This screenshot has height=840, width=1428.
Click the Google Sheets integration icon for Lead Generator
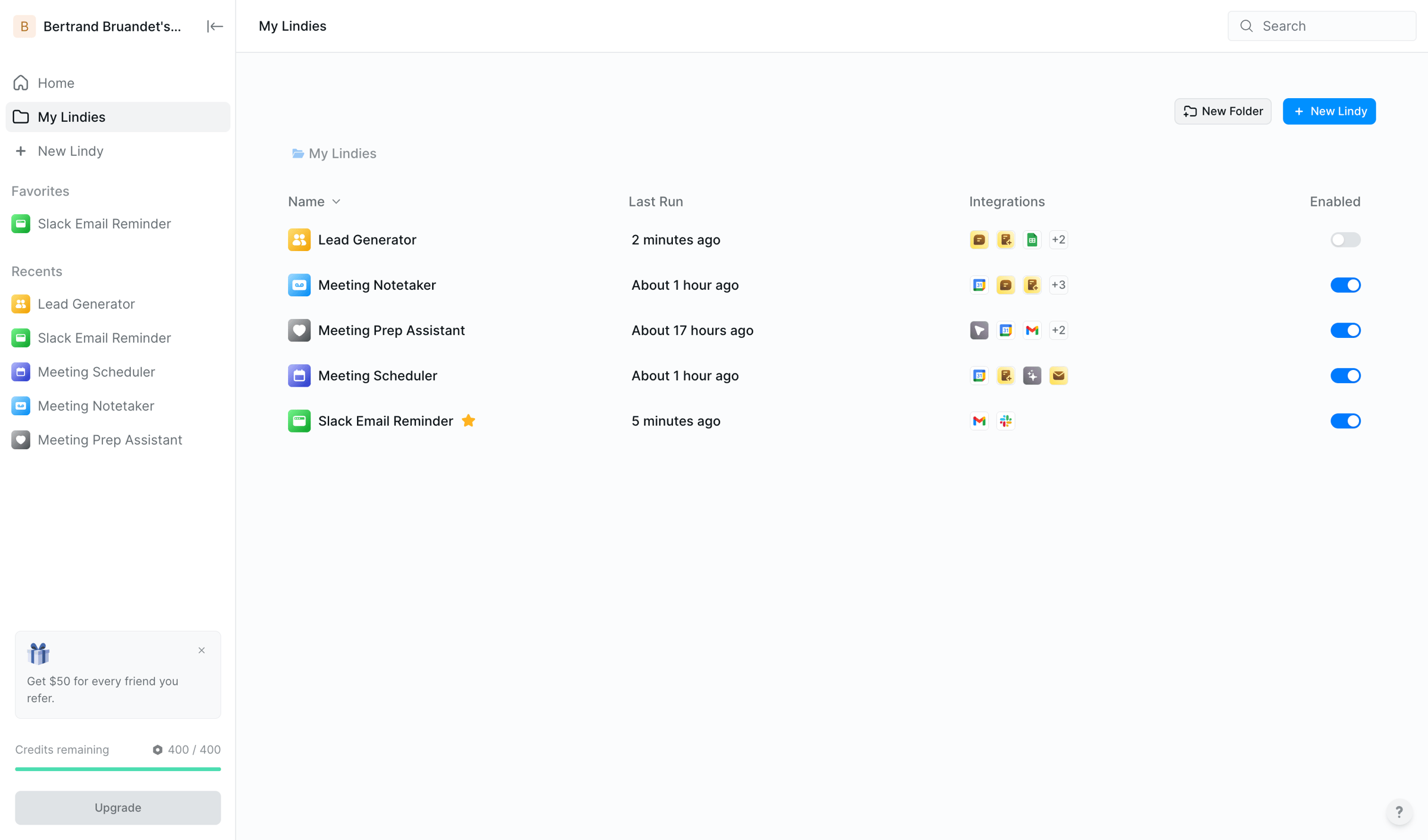pos(1032,240)
